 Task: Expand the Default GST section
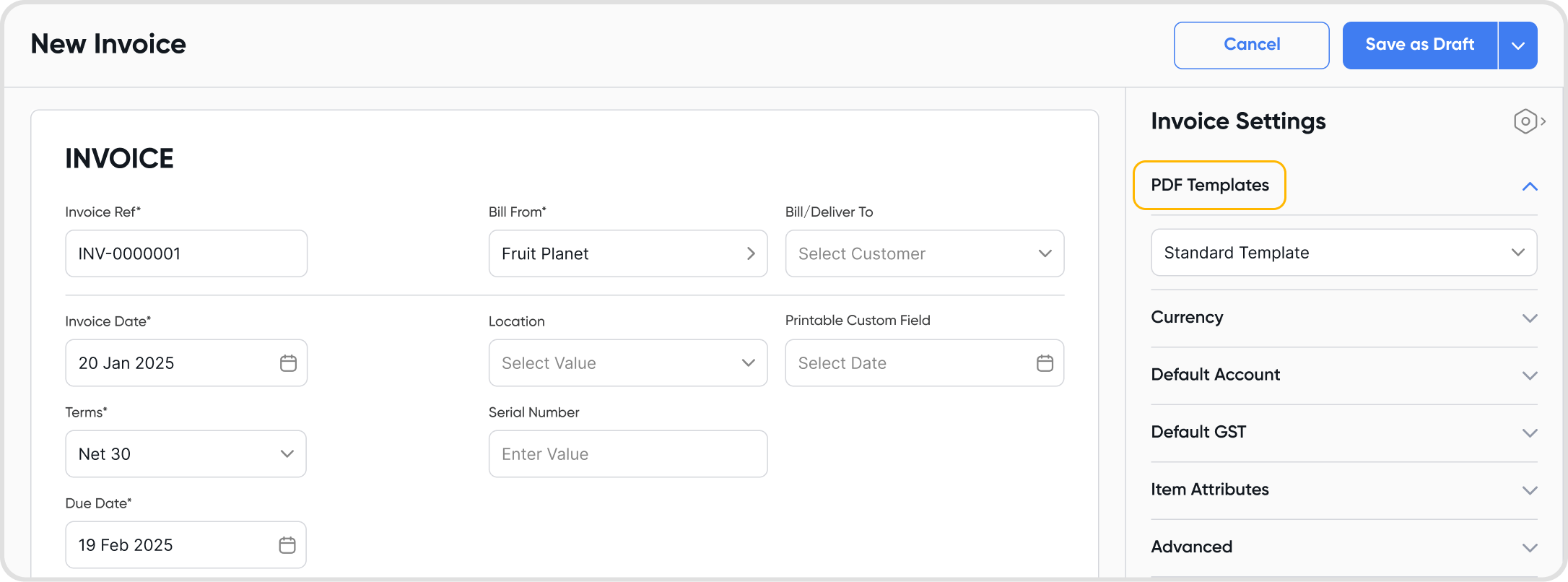point(1529,433)
